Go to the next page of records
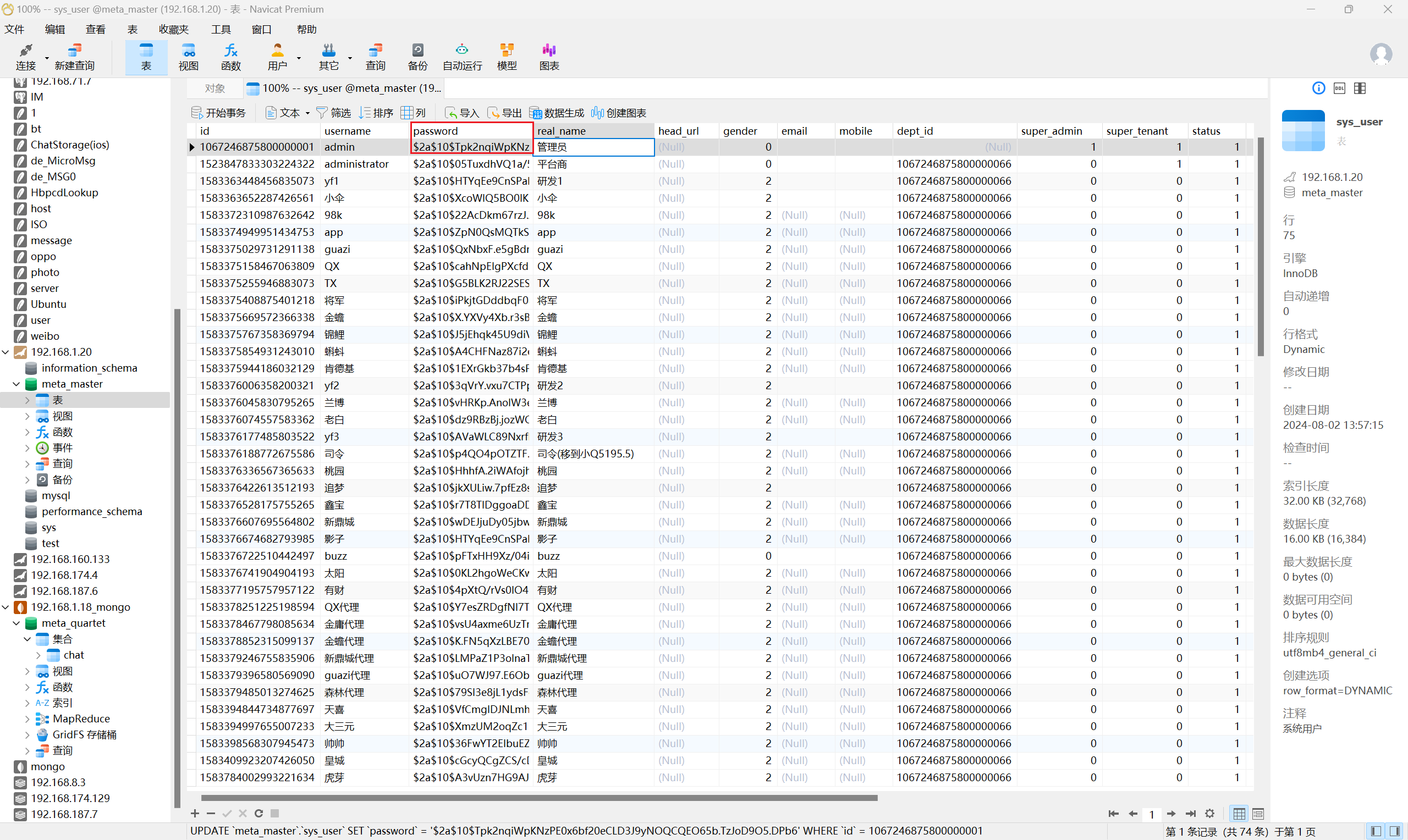1408x840 pixels. [x=1171, y=814]
